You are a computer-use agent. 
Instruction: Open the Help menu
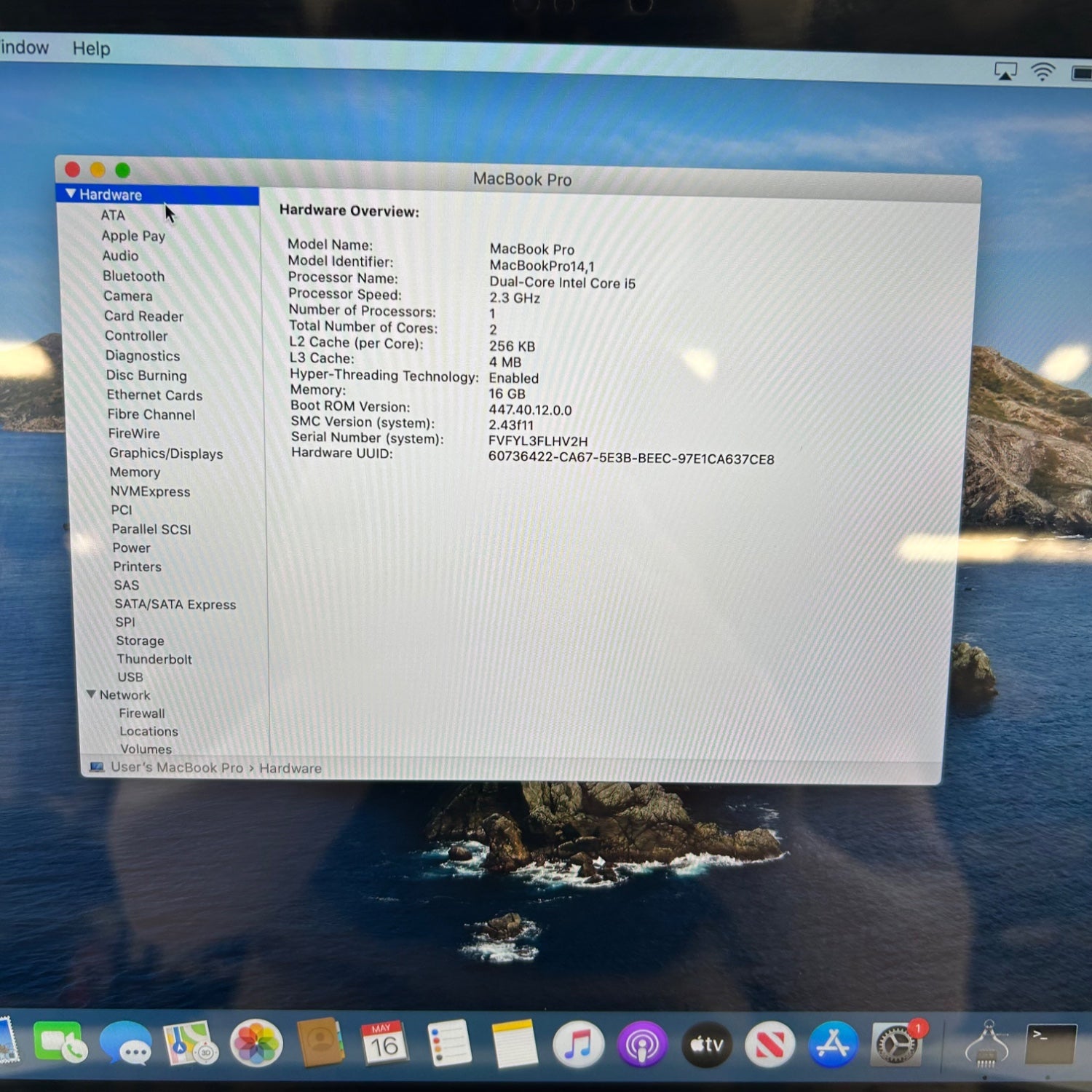91,48
